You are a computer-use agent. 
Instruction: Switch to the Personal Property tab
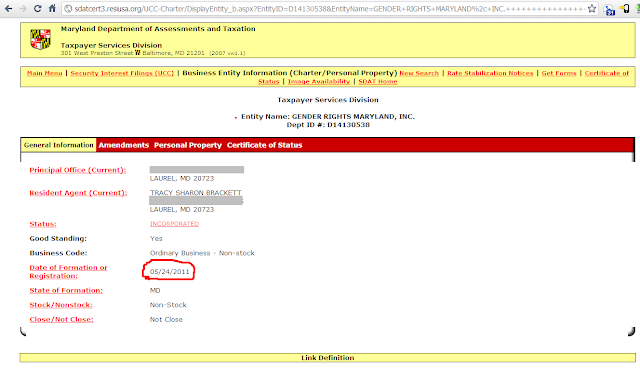188,145
